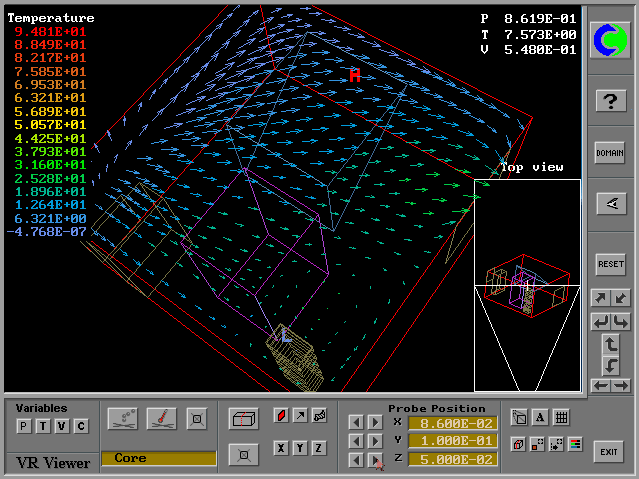
Task: Click the blue-green circular logo icon
Action: [610, 40]
